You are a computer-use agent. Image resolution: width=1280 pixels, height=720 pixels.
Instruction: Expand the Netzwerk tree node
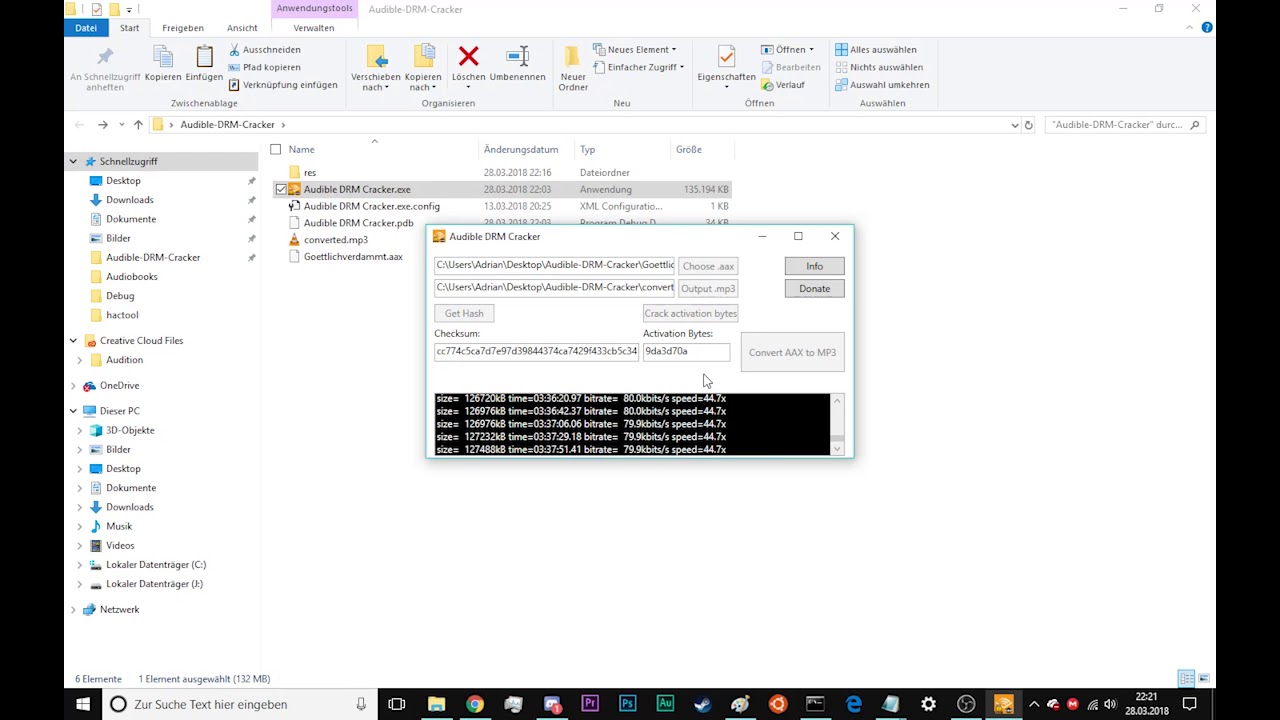click(73, 610)
